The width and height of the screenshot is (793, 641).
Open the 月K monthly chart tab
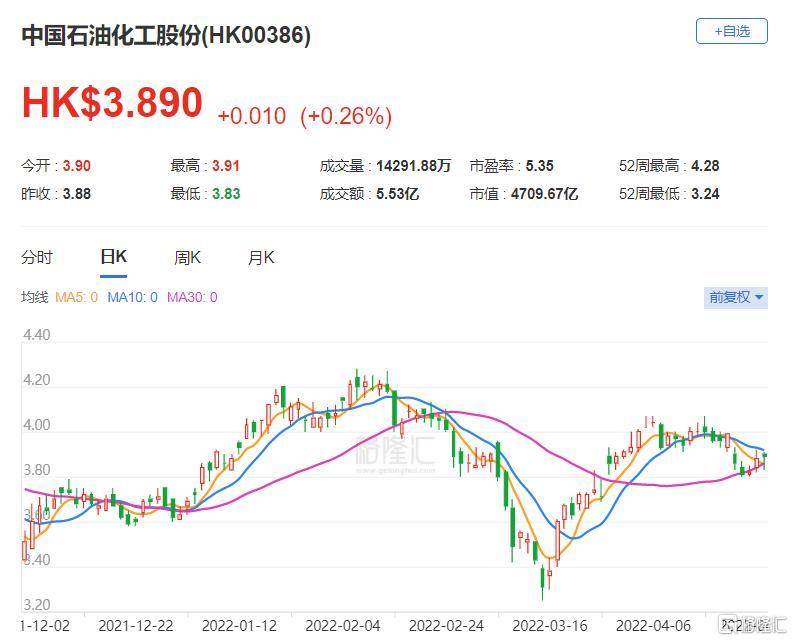[261, 258]
